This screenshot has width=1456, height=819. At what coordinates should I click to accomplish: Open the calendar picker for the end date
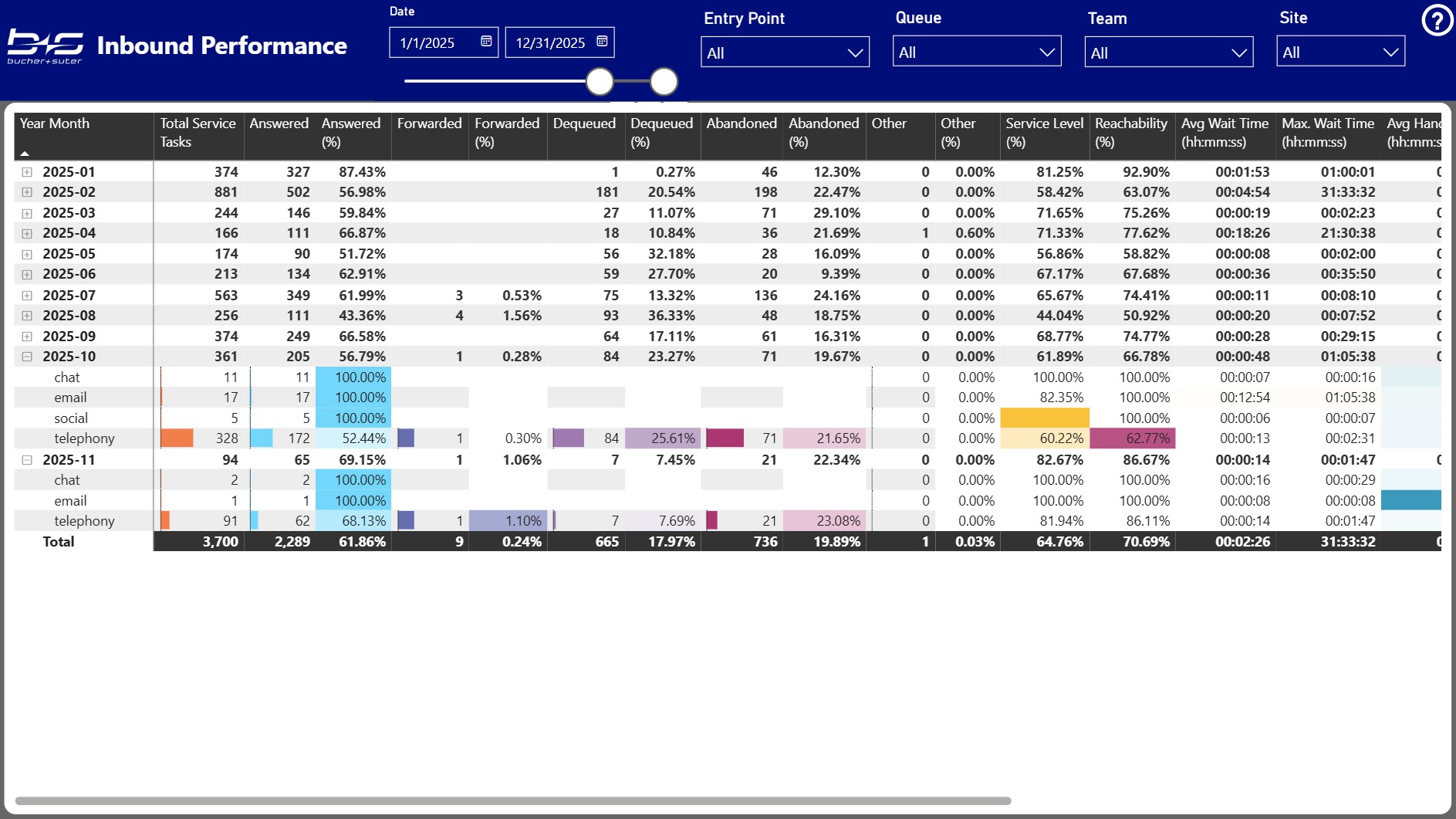point(603,42)
